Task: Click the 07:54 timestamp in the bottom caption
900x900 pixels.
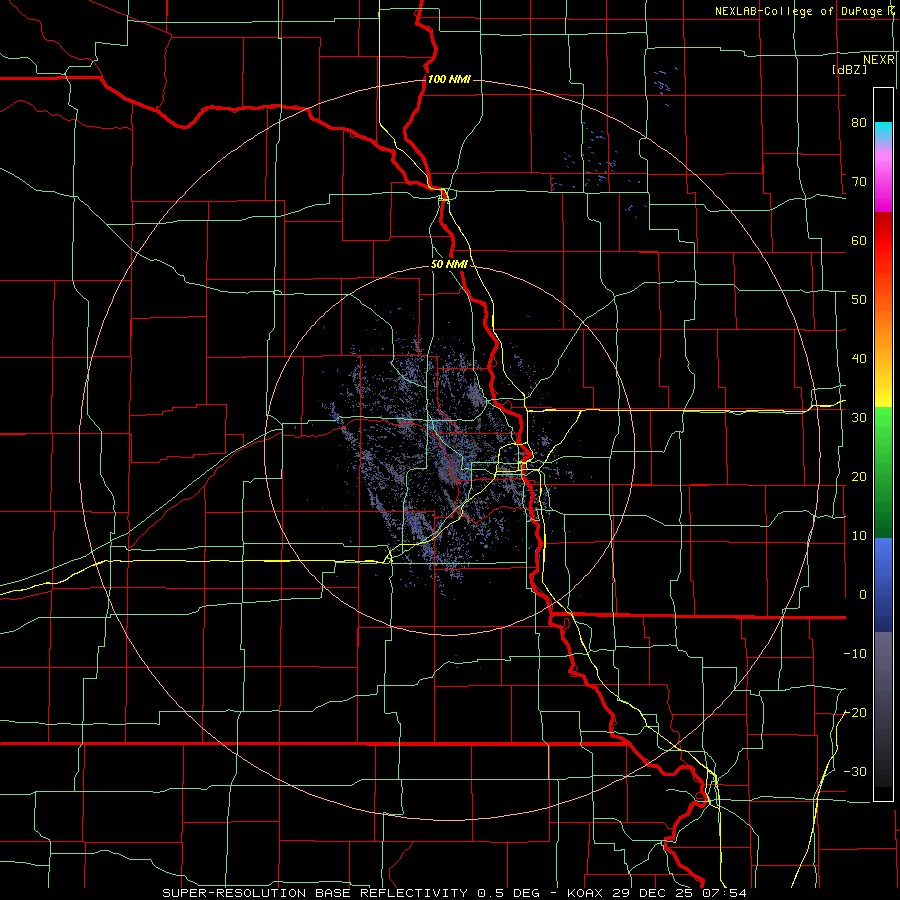Action: pyautogui.click(x=726, y=893)
